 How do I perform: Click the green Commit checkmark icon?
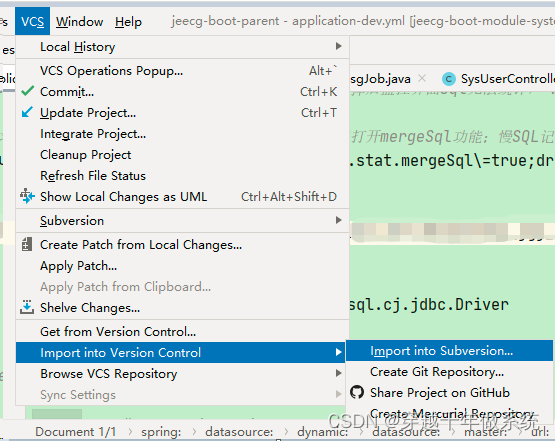[27, 91]
